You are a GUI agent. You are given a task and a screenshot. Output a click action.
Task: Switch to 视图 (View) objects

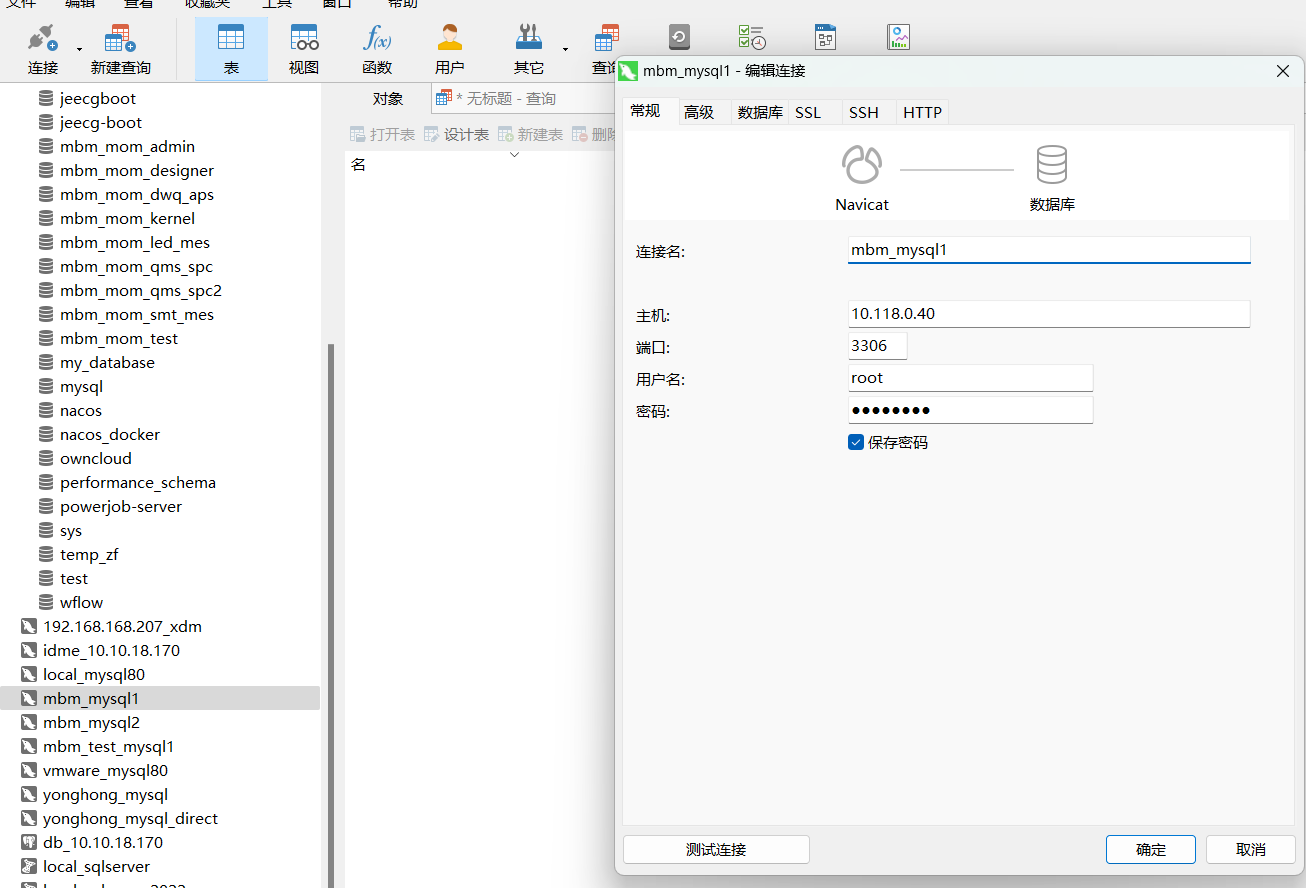[x=304, y=49]
